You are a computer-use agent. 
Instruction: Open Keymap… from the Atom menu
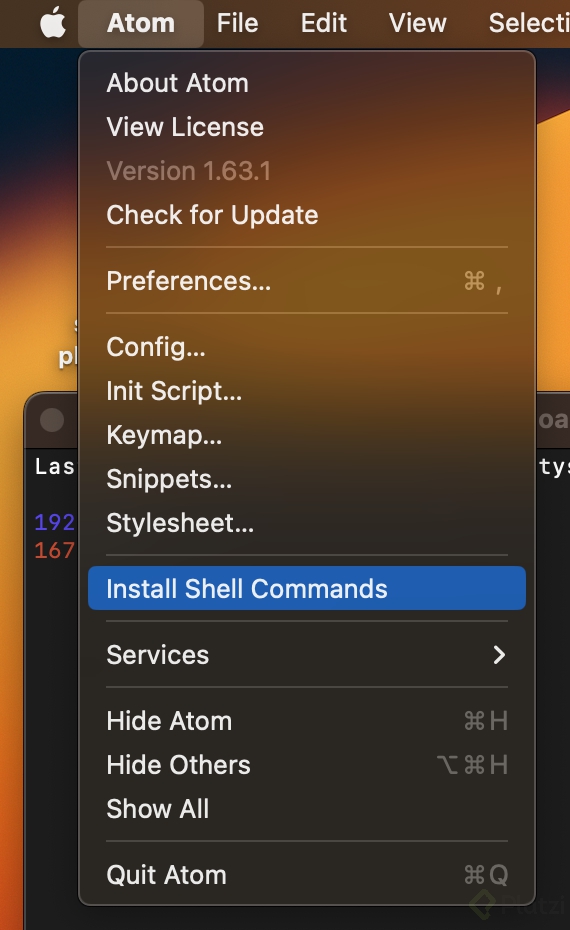(307, 435)
